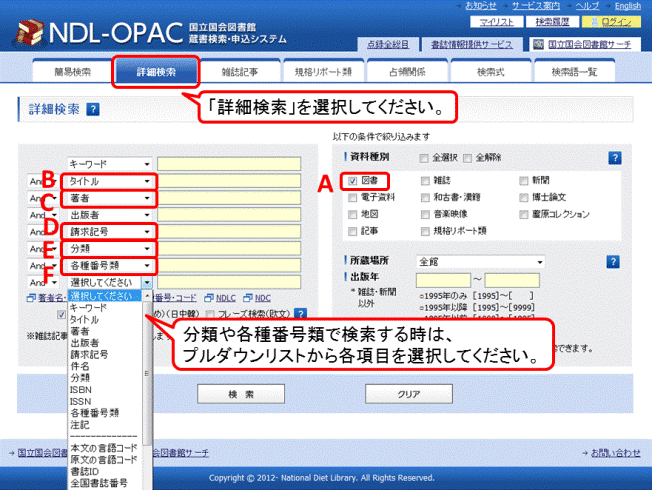Click the クリア button
The width and height of the screenshot is (652, 490).
click(409, 394)
